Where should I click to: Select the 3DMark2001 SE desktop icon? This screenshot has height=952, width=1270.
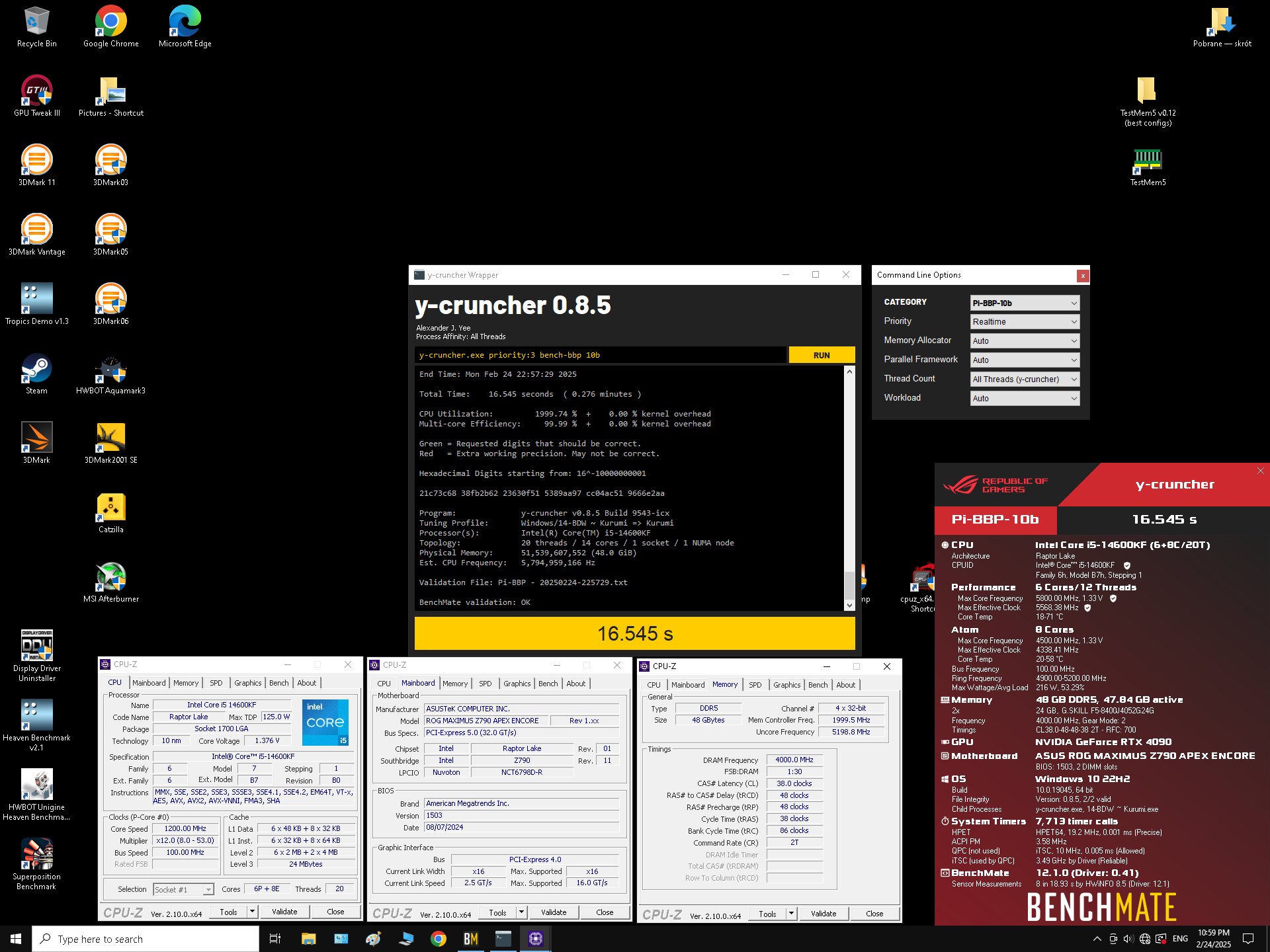(x=110, y=444)
